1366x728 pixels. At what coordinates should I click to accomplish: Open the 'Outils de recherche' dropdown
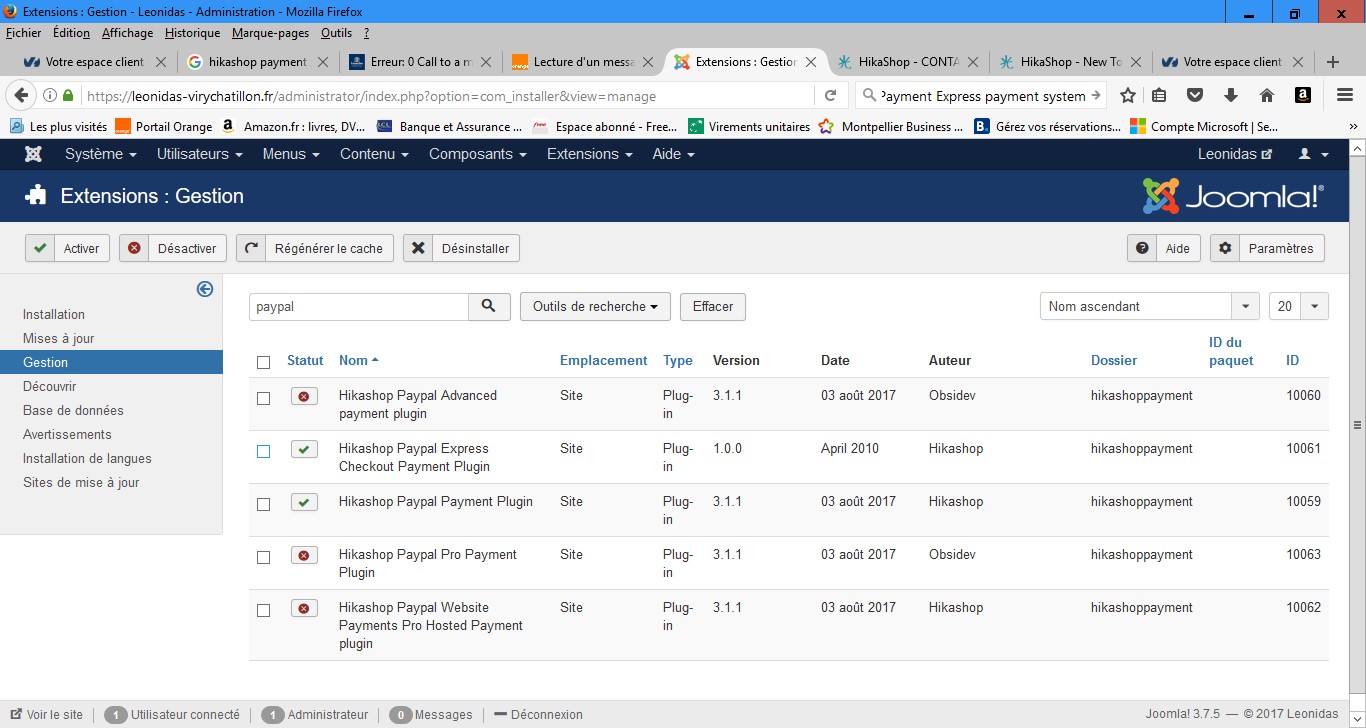point(595,307)
